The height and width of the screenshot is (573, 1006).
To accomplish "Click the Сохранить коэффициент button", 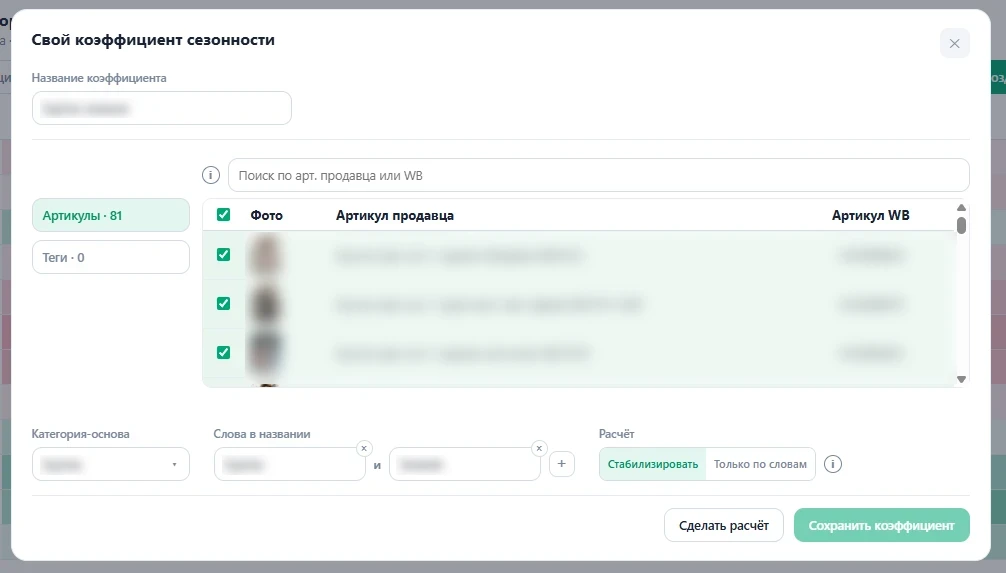I will point(882,526).
